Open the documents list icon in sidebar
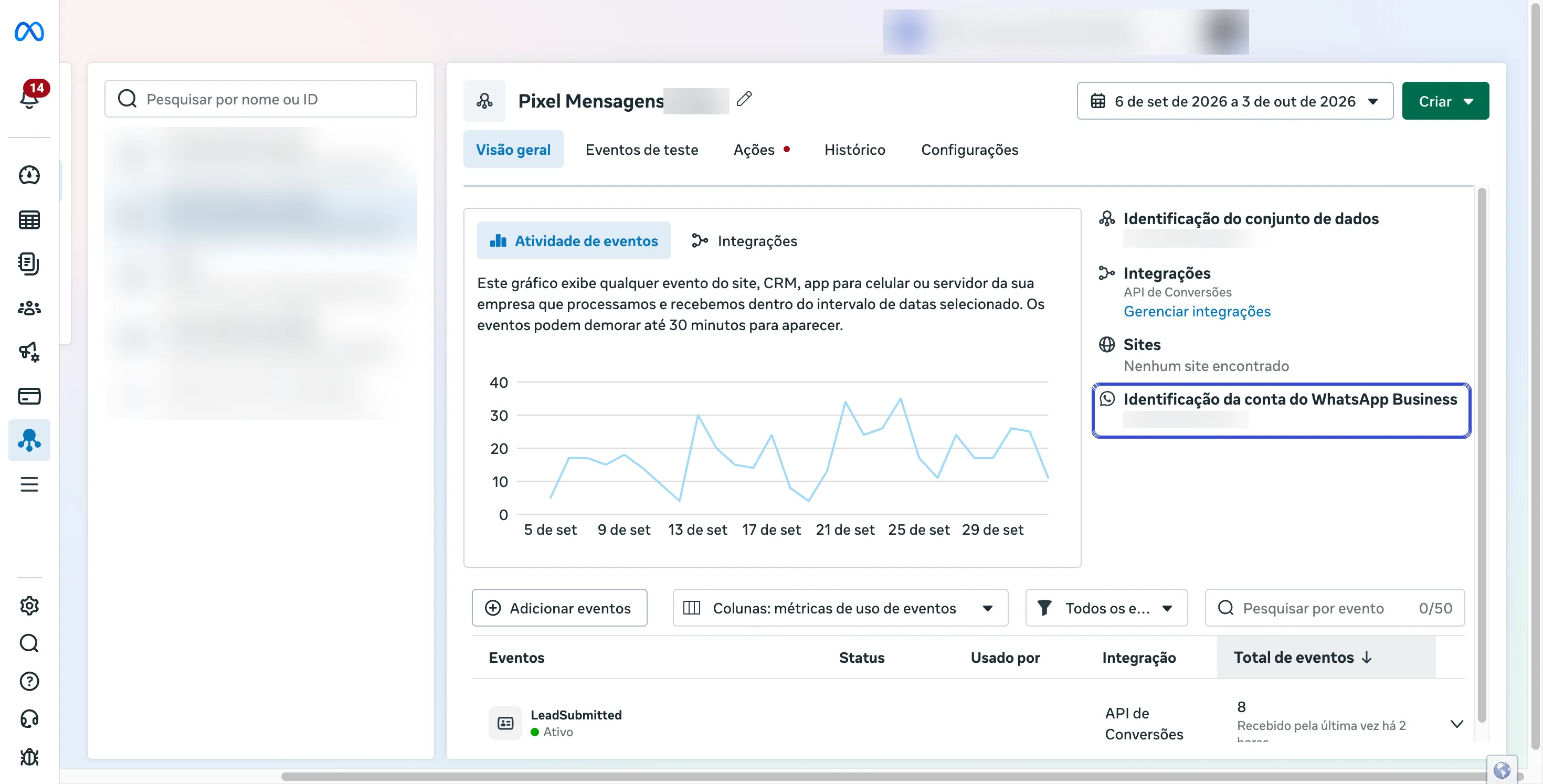This screenshot has height=784, width=1543. pos(29,263)
